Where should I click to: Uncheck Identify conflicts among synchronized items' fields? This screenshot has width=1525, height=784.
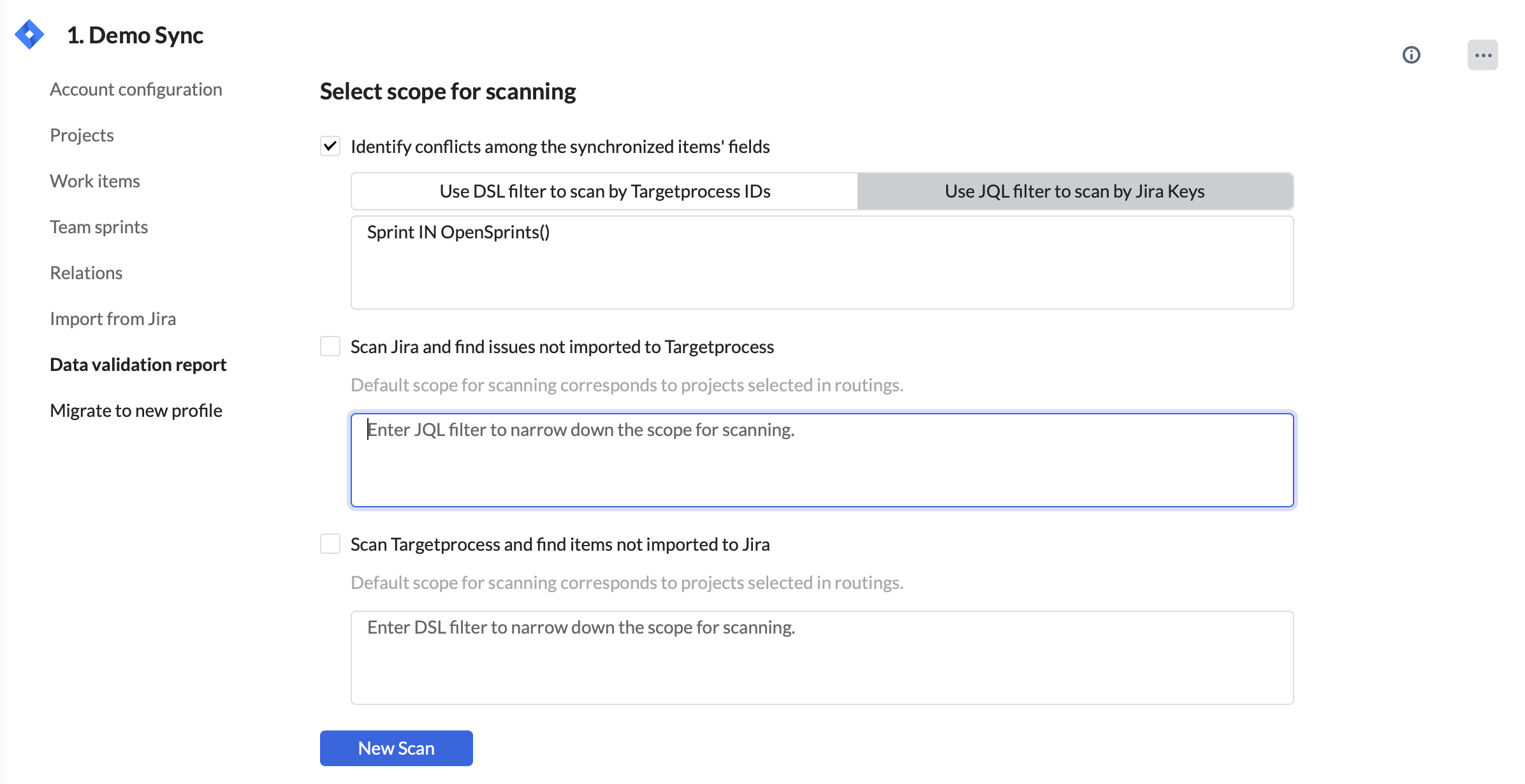click(330, 147)
